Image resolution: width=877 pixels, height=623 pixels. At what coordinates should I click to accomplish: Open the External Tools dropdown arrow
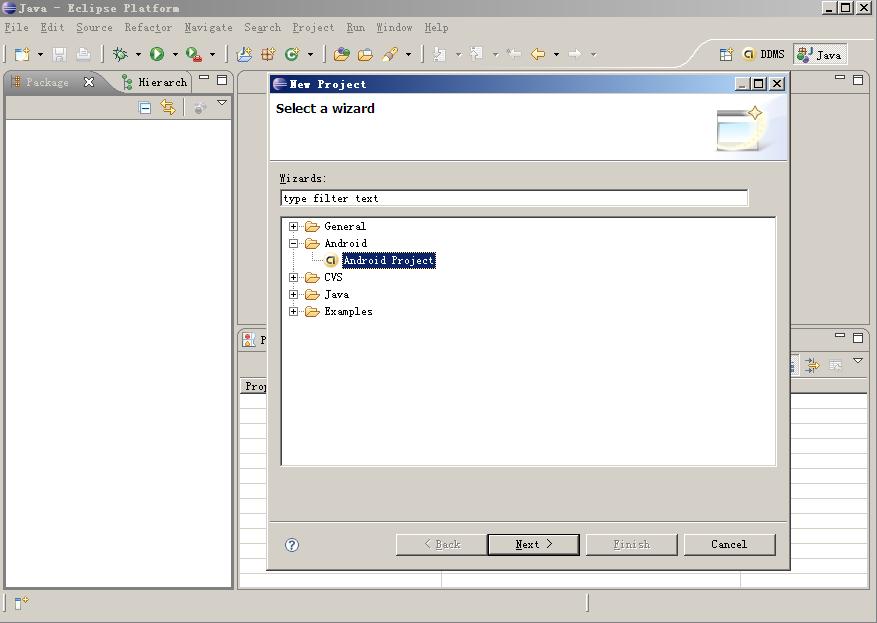(x=213, y=54)
